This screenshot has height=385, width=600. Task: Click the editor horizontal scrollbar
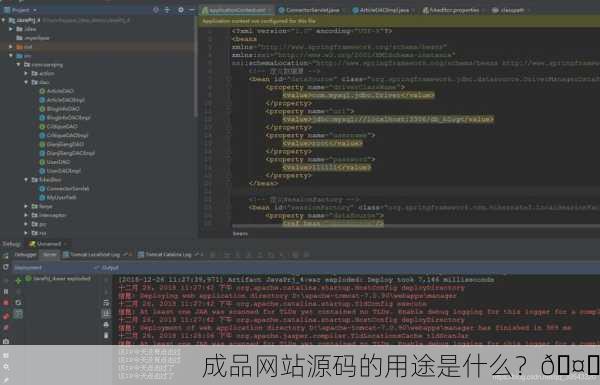pyautogui.click(x=416, y=226)
